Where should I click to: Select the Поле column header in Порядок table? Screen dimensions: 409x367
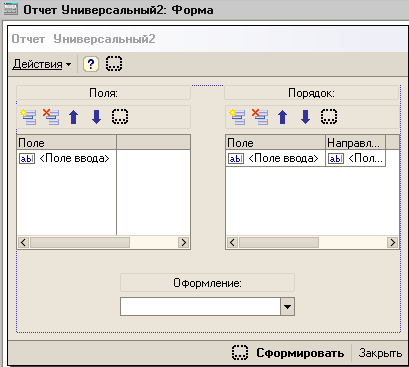pyautogui.click(x=276, y=143)
